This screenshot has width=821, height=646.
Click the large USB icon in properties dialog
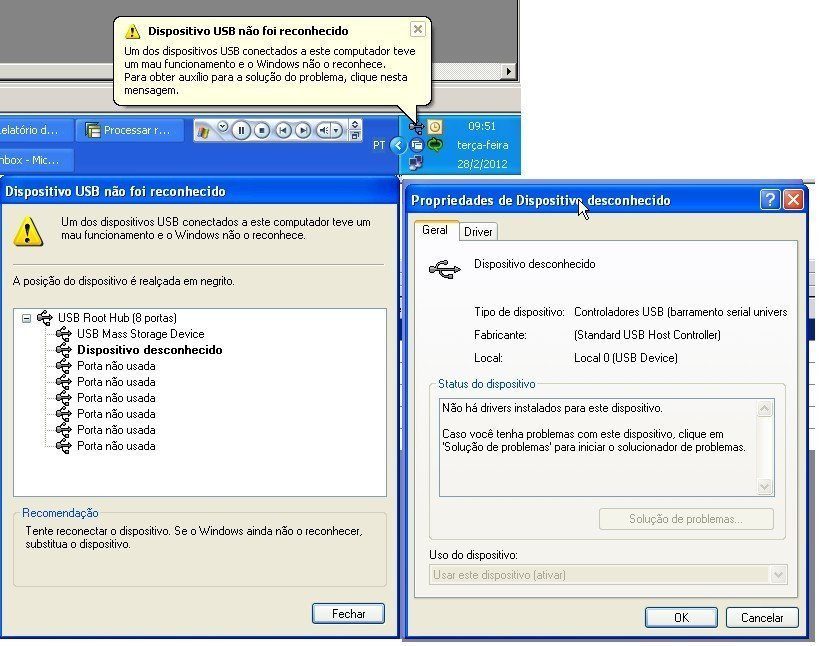tap(445, 269)
